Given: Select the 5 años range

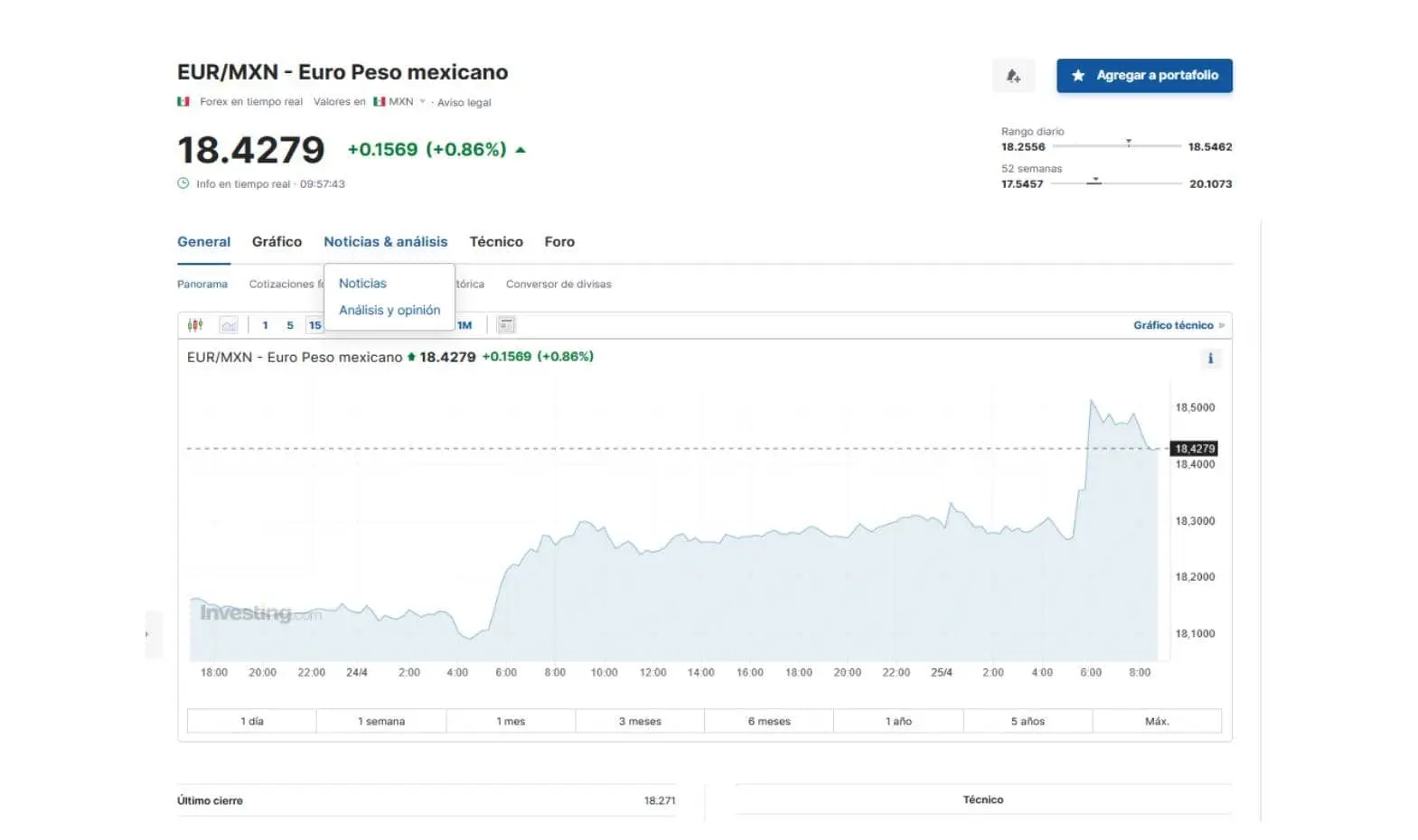Looking at the screenshot, I should tap(1028, 721).
